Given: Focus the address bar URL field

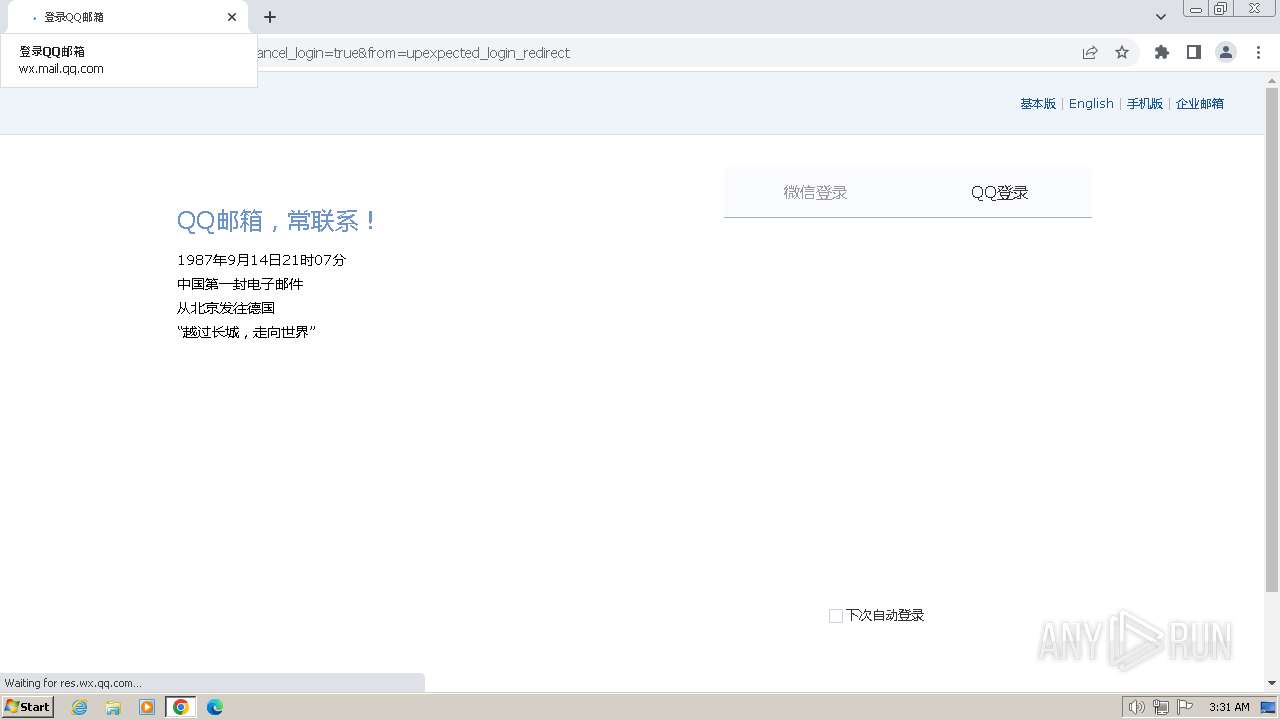Looking at the screenshot, I should tap(660, 53).
